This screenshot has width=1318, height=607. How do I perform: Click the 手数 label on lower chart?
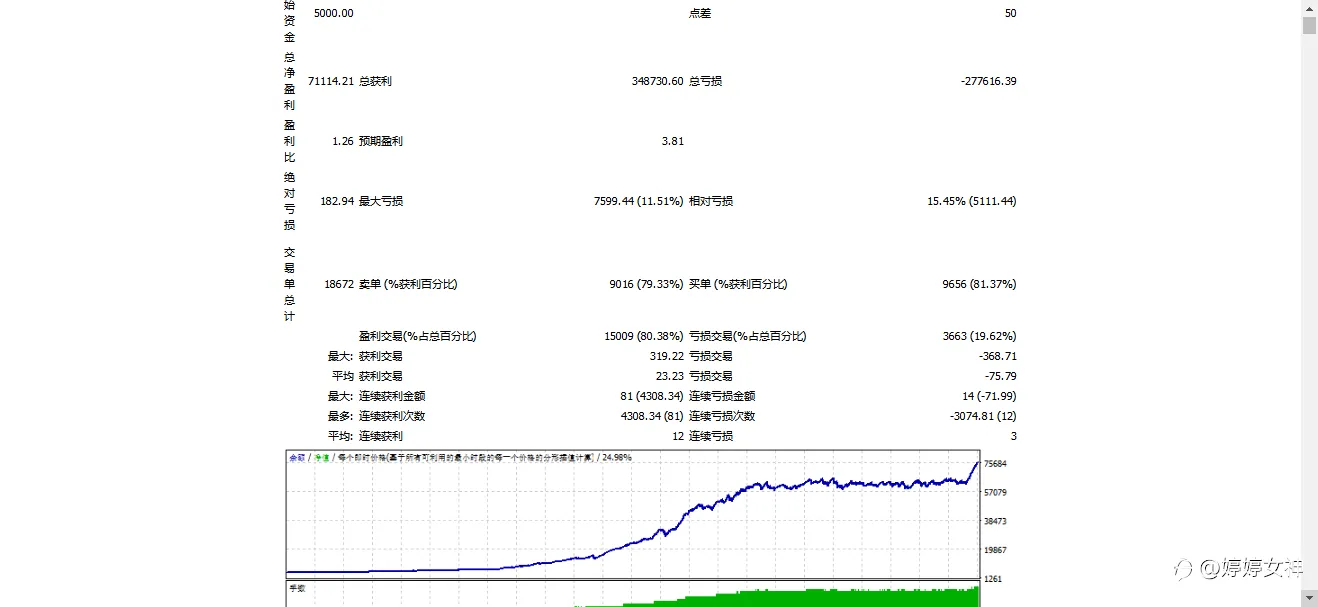click(297, 588)
